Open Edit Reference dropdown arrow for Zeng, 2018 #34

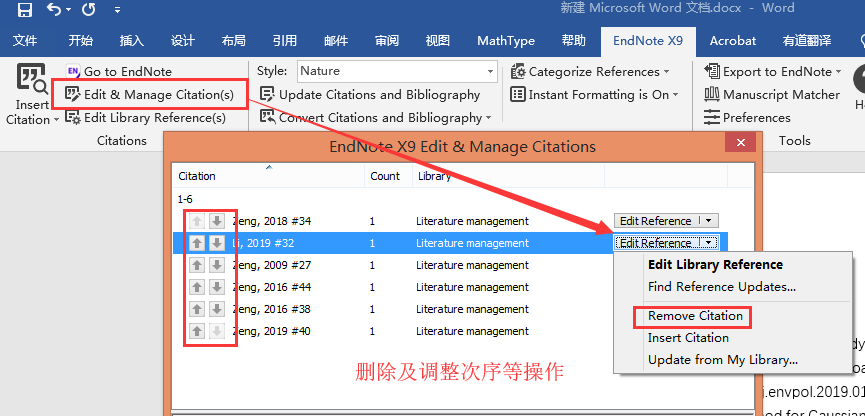pos(709,221)
